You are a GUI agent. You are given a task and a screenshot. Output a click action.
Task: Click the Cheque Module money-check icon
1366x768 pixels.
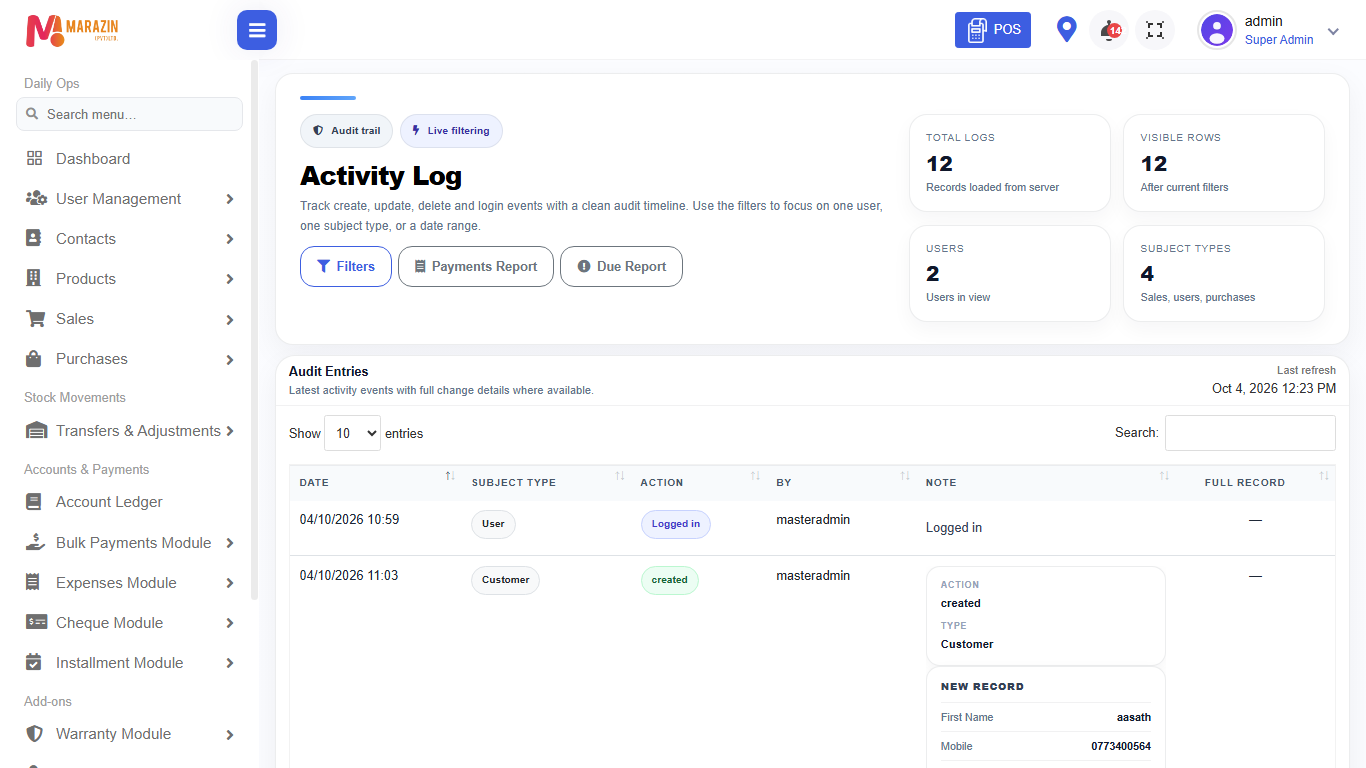pos(37,623)
